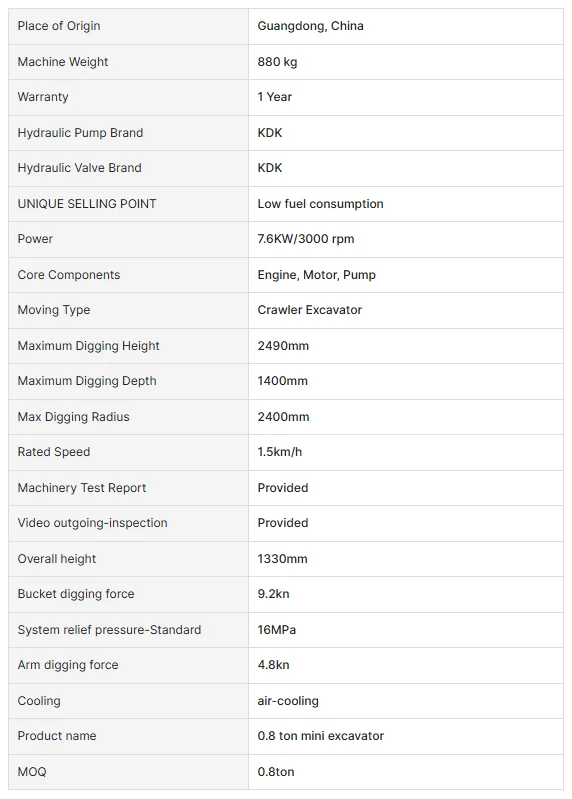572x799 pixels.
Task: Click the Crawler Excavator value
Action: point(310,310)
